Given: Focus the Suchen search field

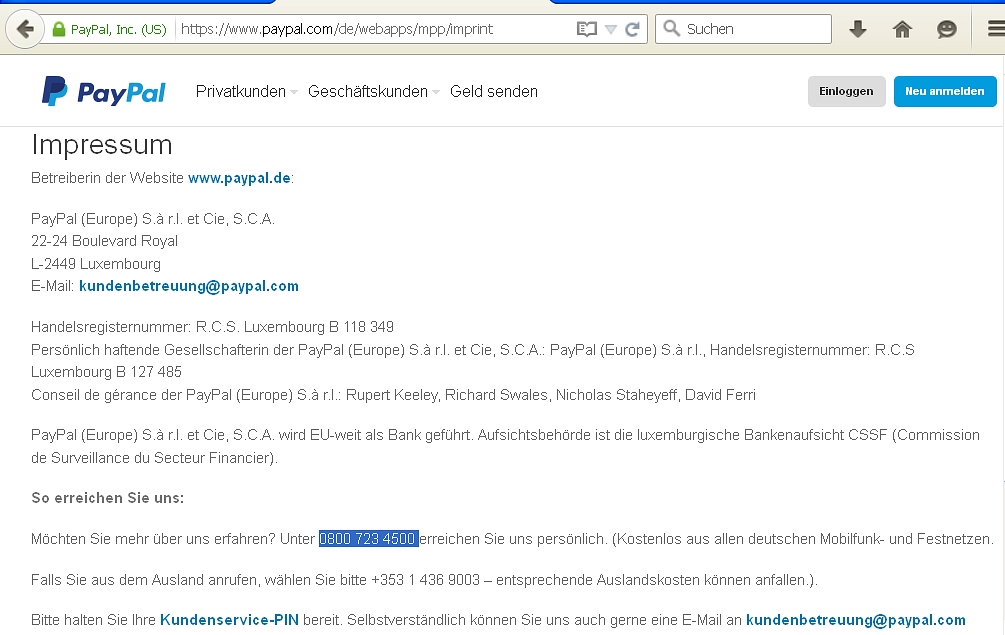Looking at the screenshot, I should point(743,29).
